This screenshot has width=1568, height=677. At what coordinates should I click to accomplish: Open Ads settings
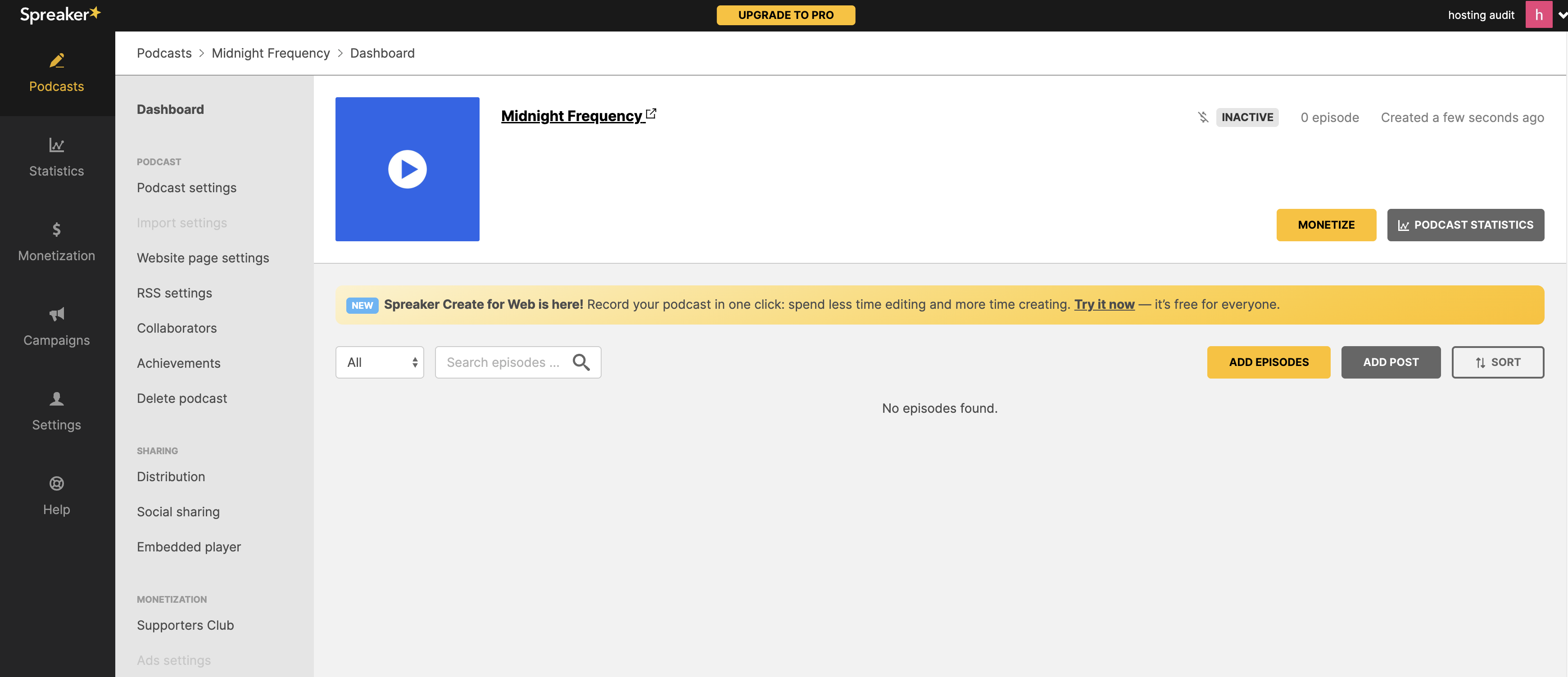(173, 661)
